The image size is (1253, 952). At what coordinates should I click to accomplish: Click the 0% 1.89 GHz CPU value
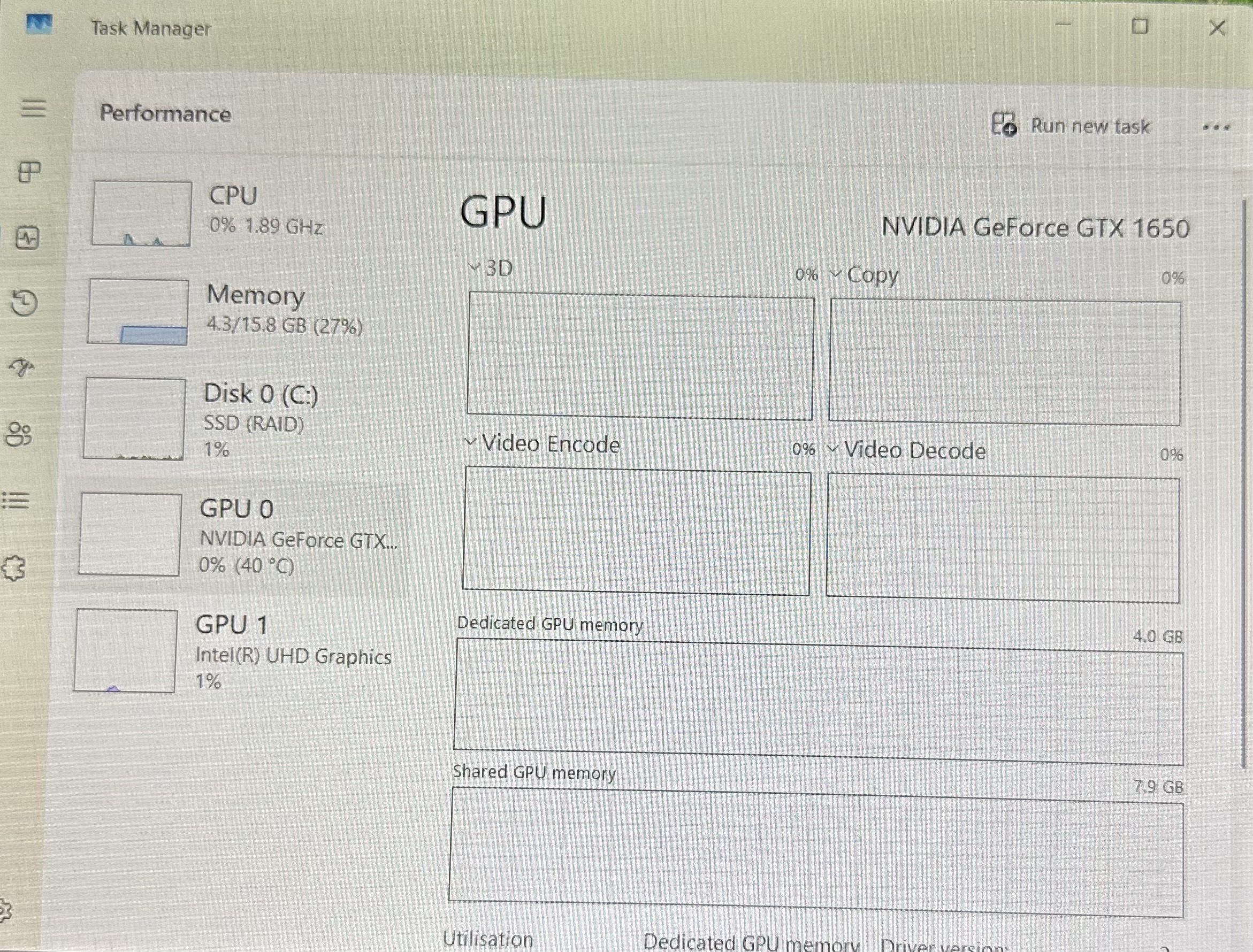click(266, 226)
